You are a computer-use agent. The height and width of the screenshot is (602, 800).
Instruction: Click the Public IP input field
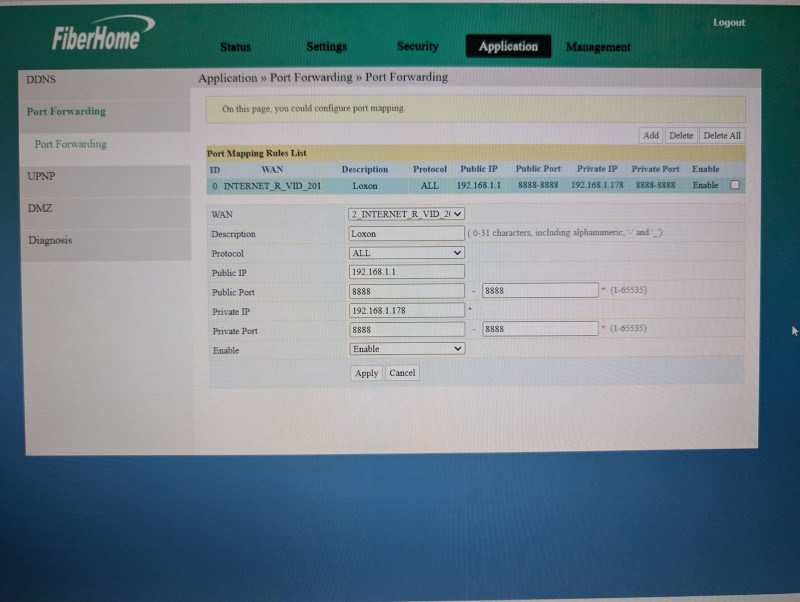coord(406,271)
